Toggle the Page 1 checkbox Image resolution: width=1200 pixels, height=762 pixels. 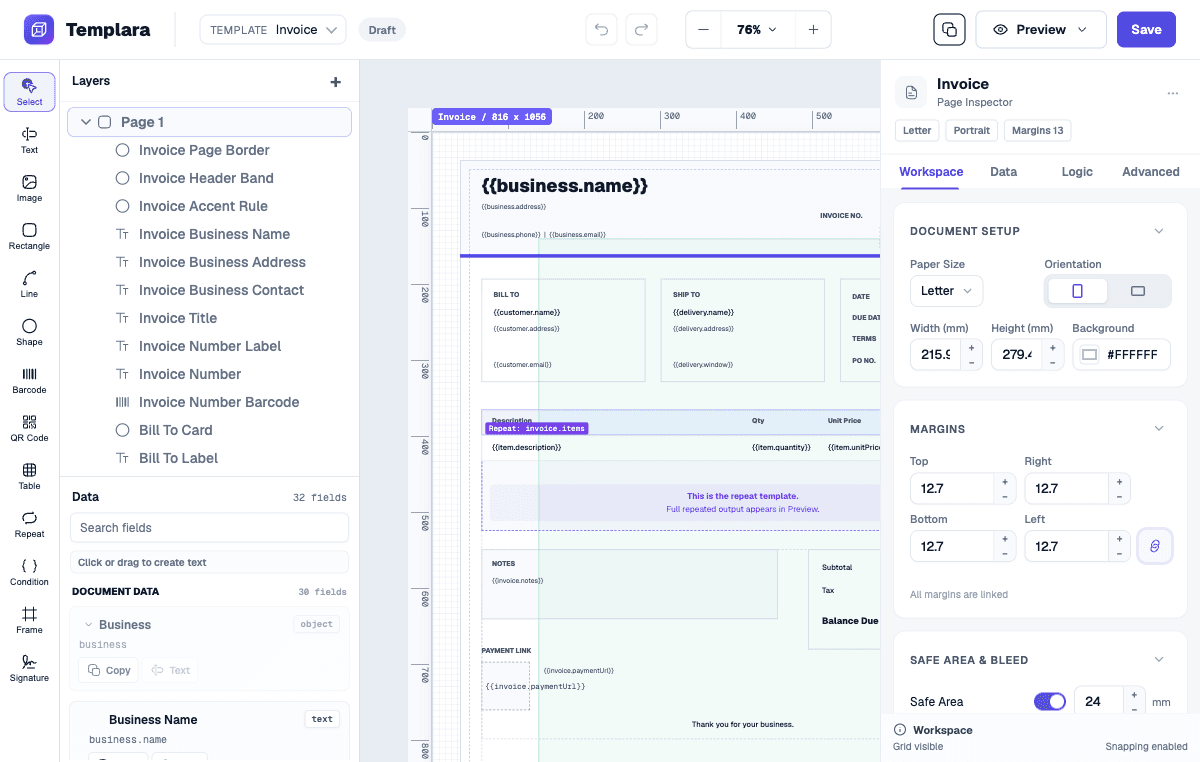[x=104, y=122]
